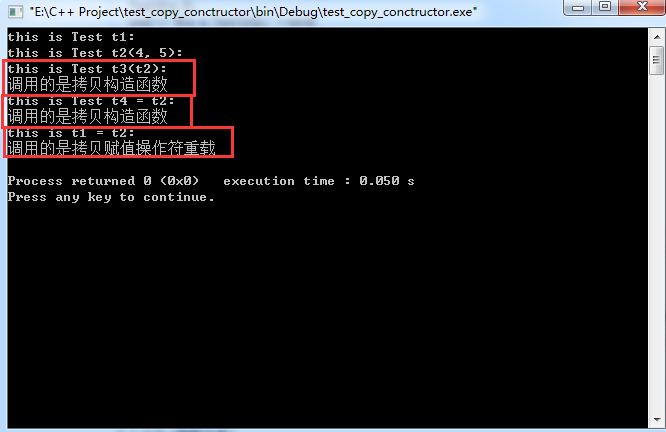Minimize the test_copy_conctructor.exe console window
The image size is (666, 432).
(578, 7)
